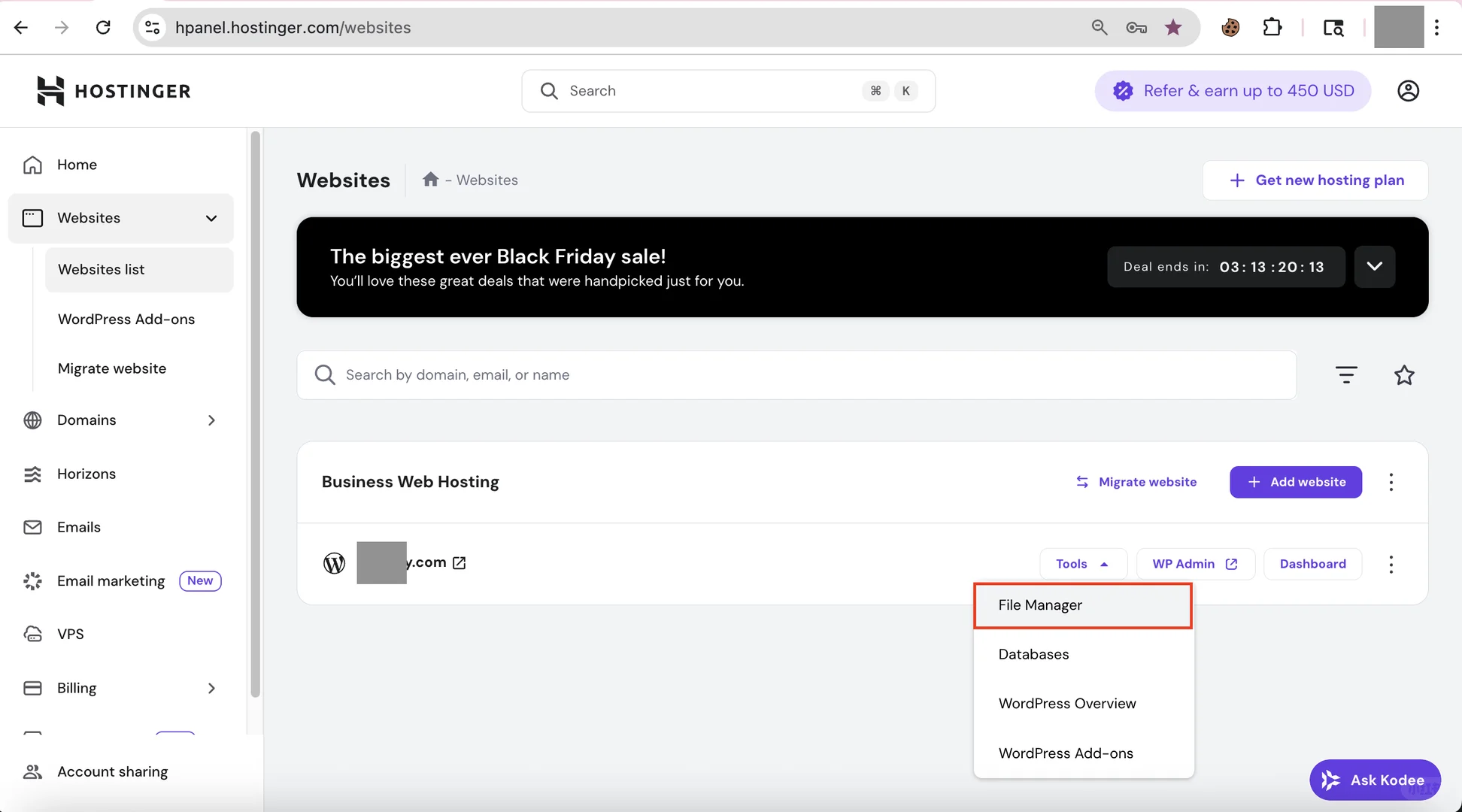The width and height of the screenshot is (1462, 812).
Task: Click the Hostinger logo
Action: pos(114,91)
